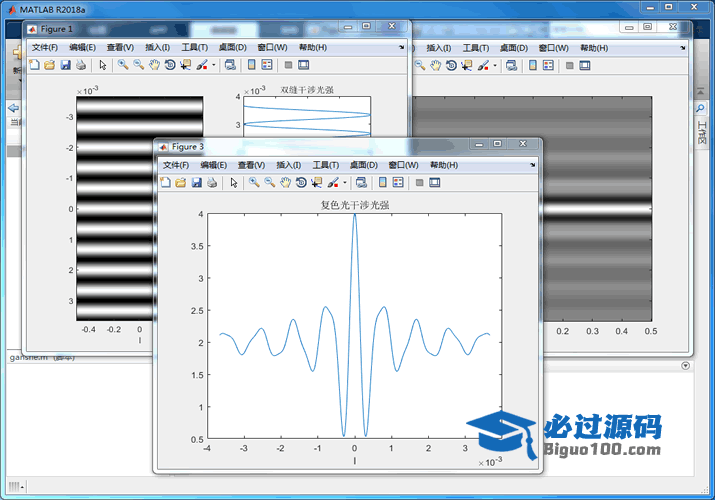Viewport: 715px width, 500px height.
Task: Toggle Data Cursor tool in Figure 3
Action: pos(317,183)
